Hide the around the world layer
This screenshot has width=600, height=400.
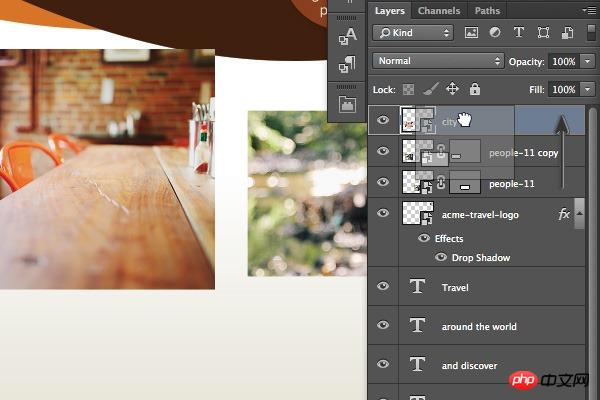tap(383, 325)
